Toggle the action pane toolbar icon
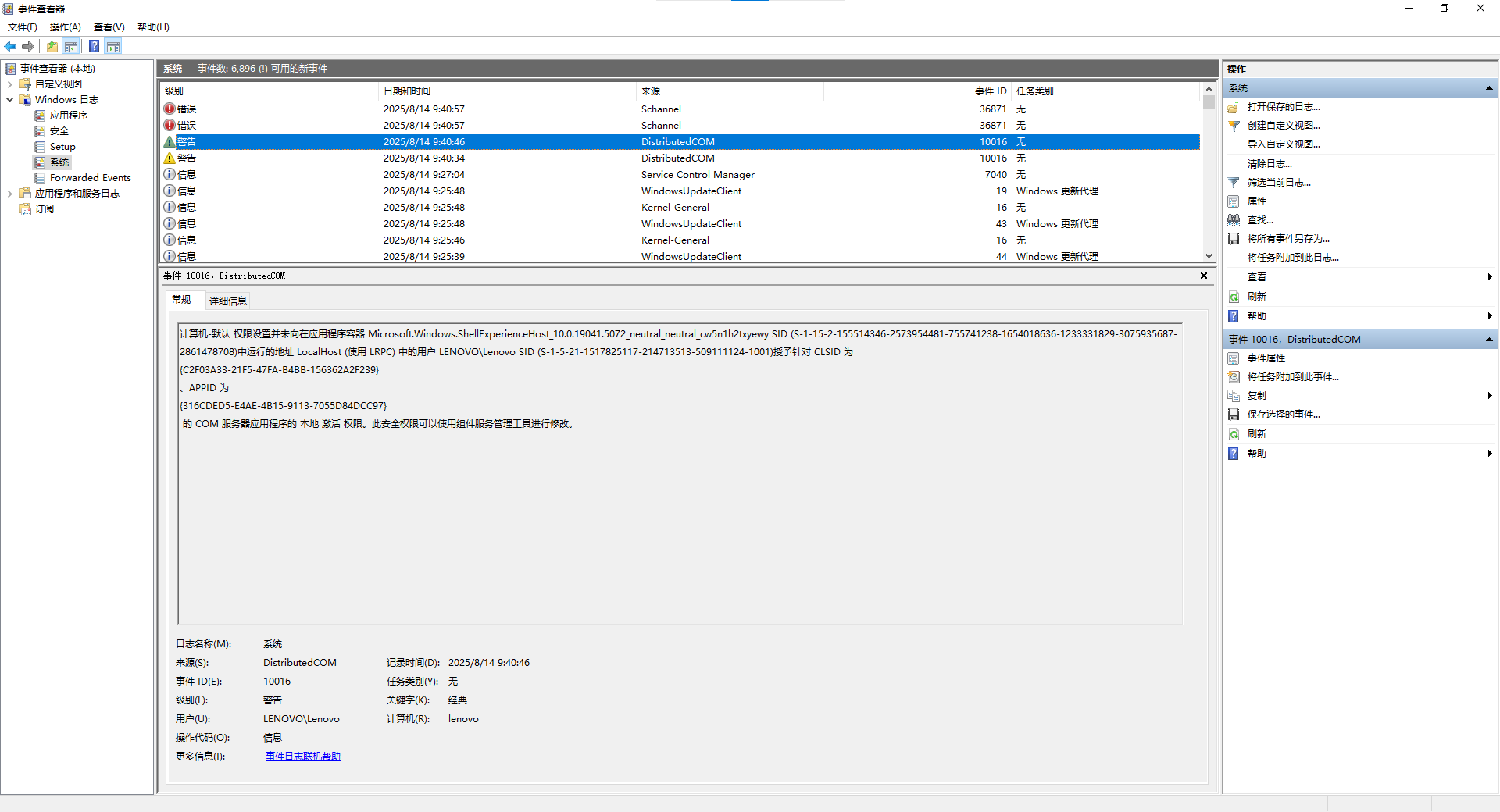The image size is (1500, 812). 113,46
